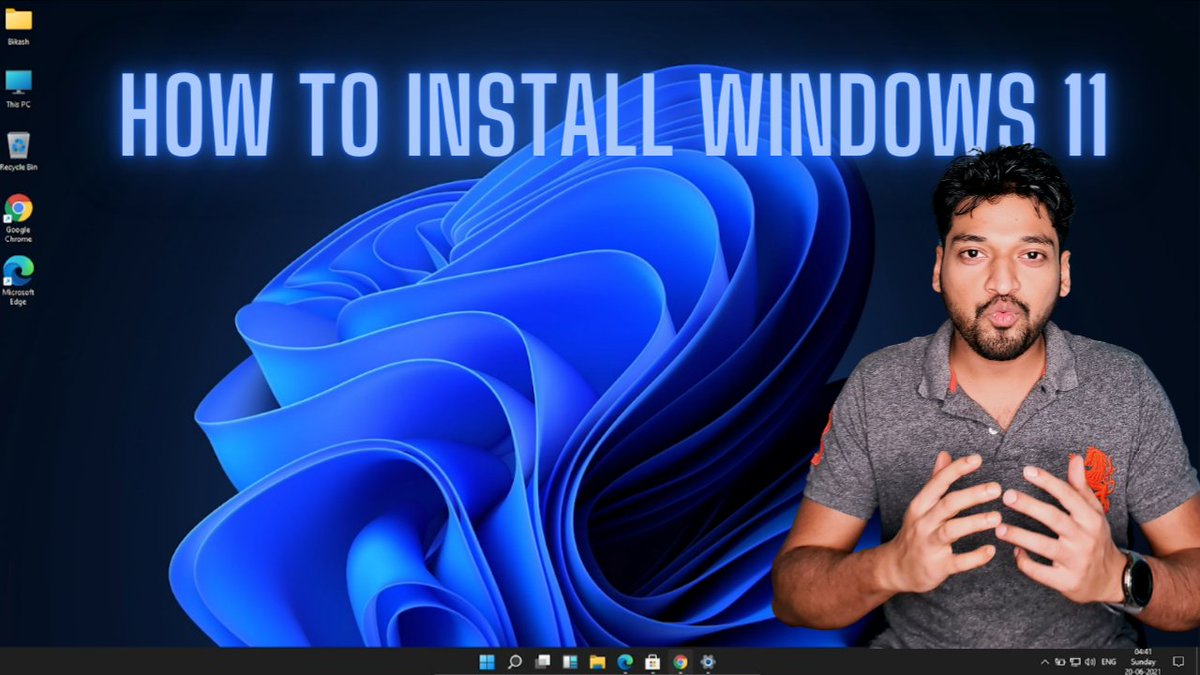The width and height of the screenshot is (1200, 675).
Task: Open the Windows Start menu
Action: 487,662
